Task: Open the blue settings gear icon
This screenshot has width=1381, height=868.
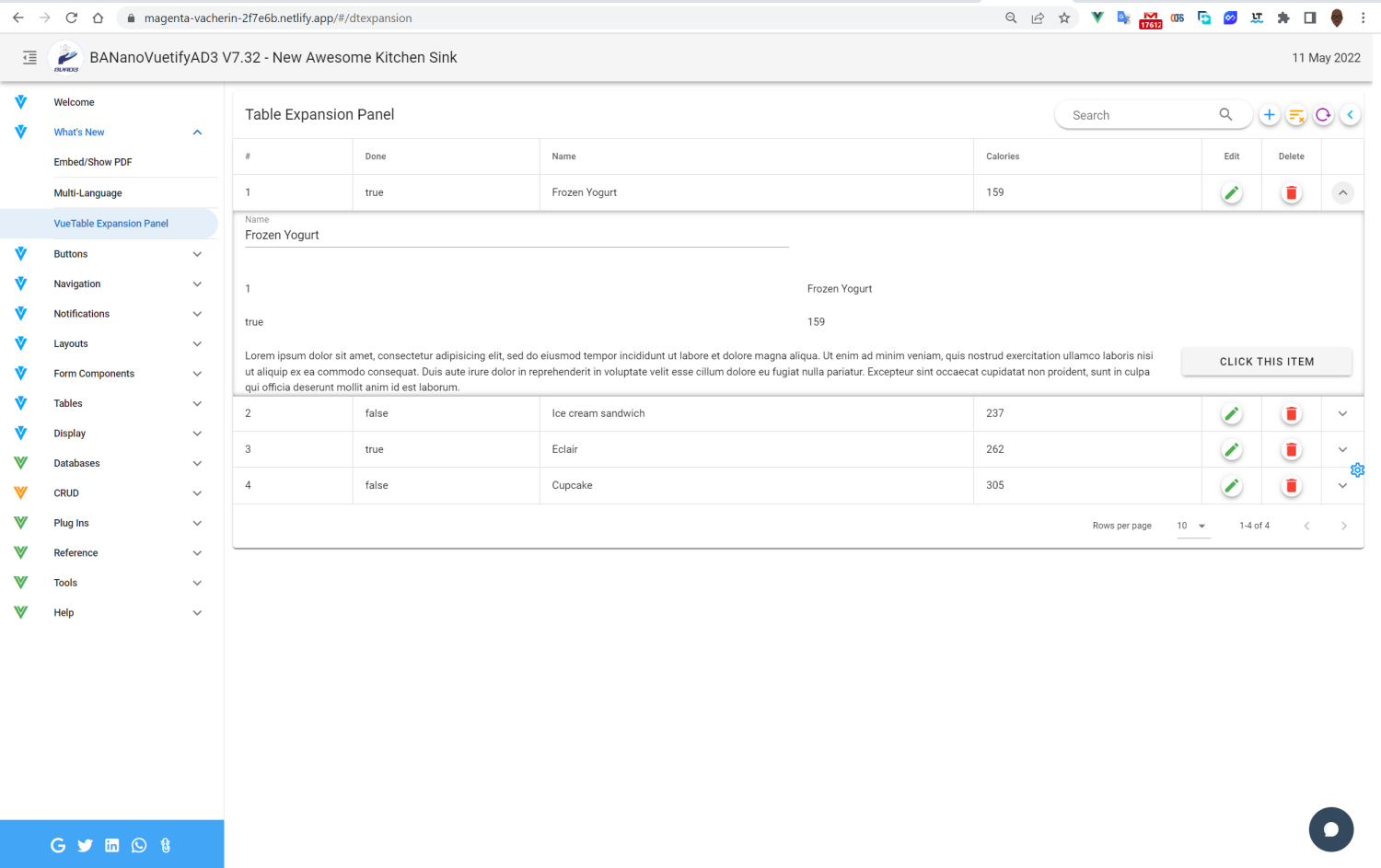Action: coord(1357,469)
